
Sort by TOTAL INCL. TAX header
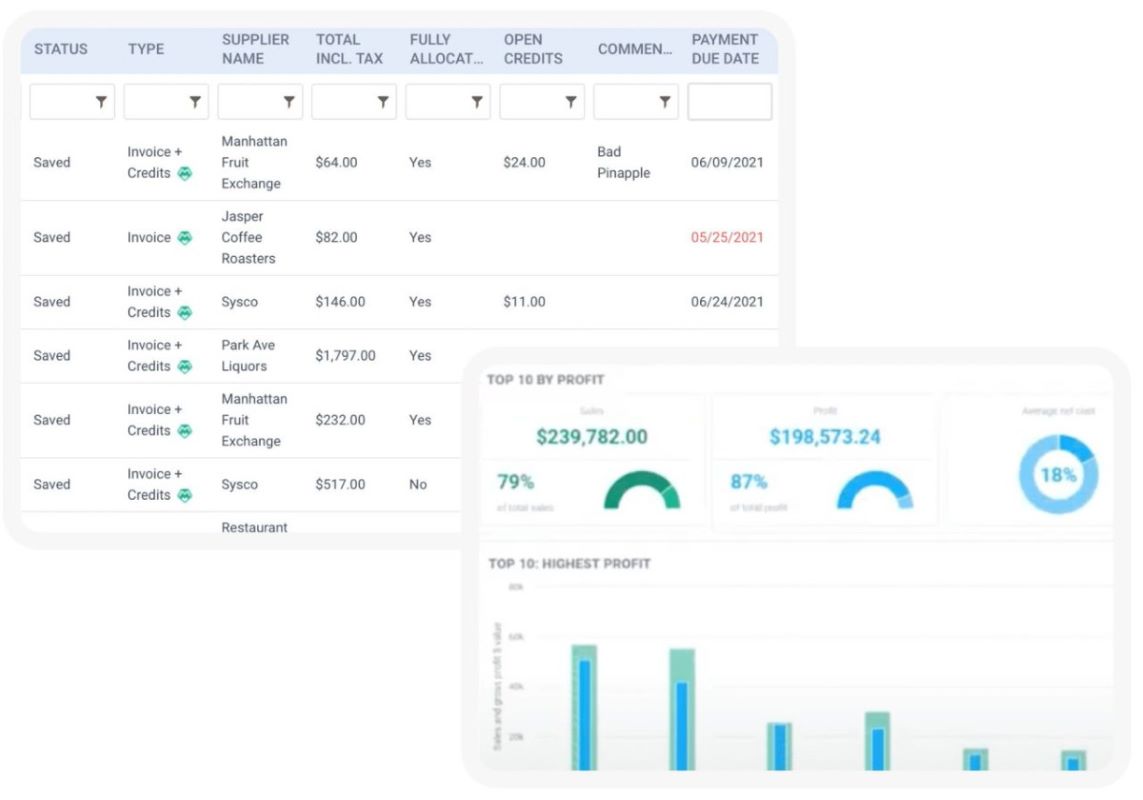pos(349,49)
